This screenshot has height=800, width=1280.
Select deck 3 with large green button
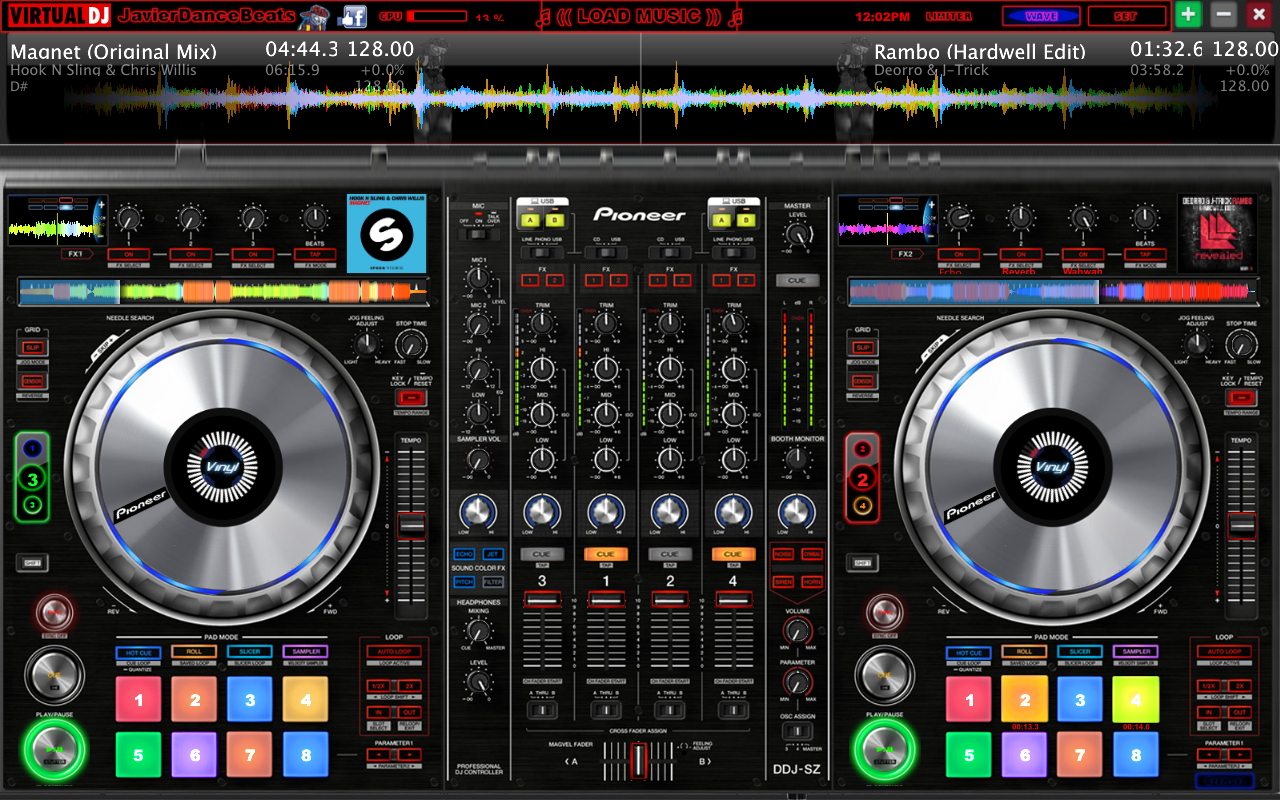tap(33, 480)
